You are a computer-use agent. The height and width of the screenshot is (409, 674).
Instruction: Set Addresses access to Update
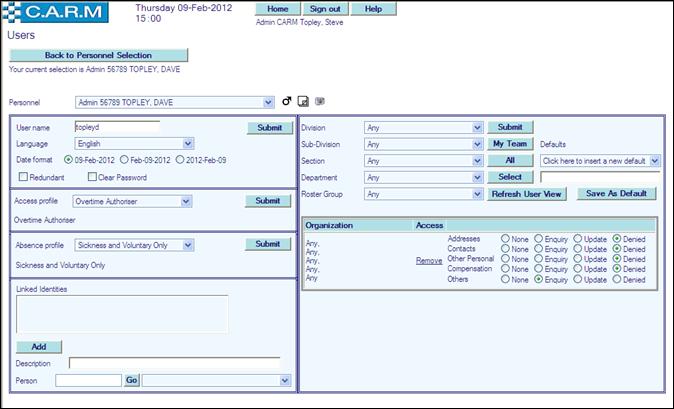pyautogui.click(x=574, y=238)
